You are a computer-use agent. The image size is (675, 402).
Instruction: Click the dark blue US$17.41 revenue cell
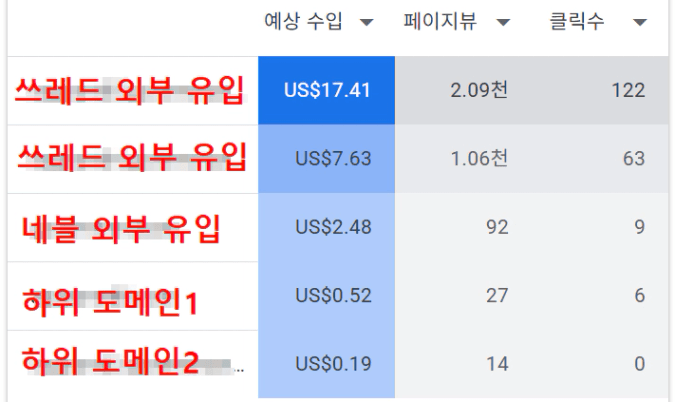click(x=327, y=90)
